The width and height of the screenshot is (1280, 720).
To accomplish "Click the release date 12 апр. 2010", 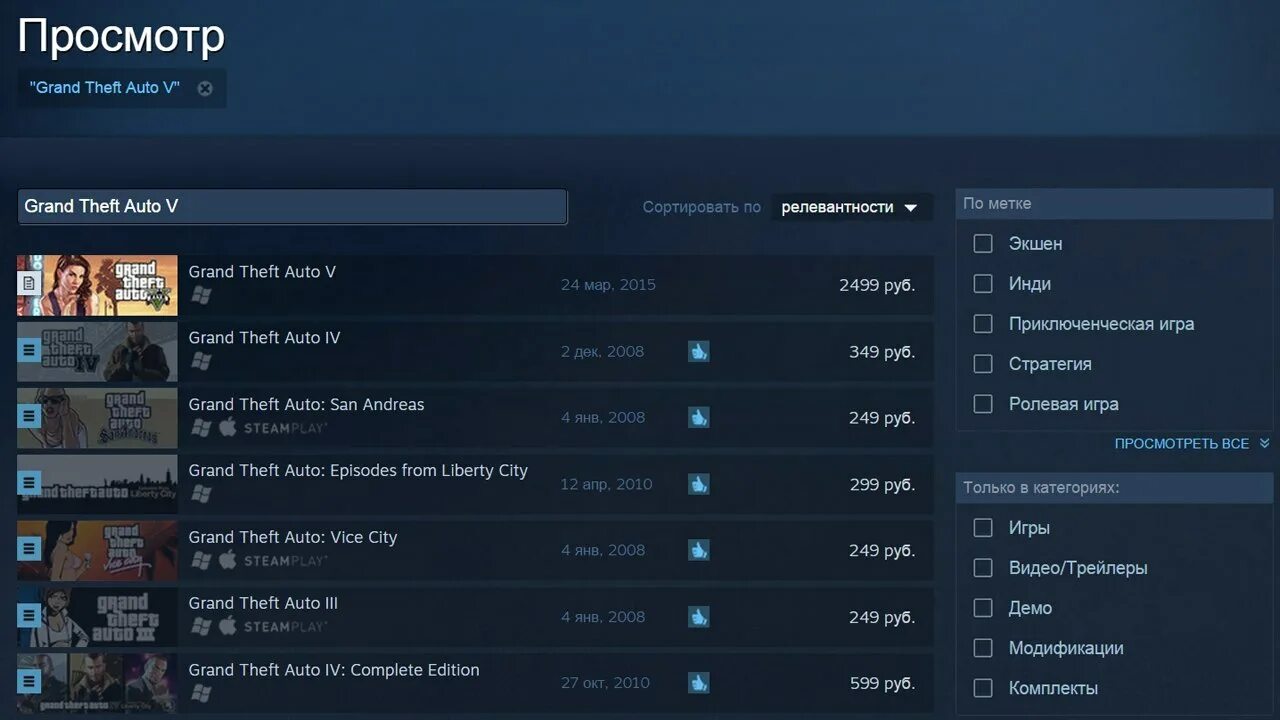I will pyautogui.click(x=606, y=484).
